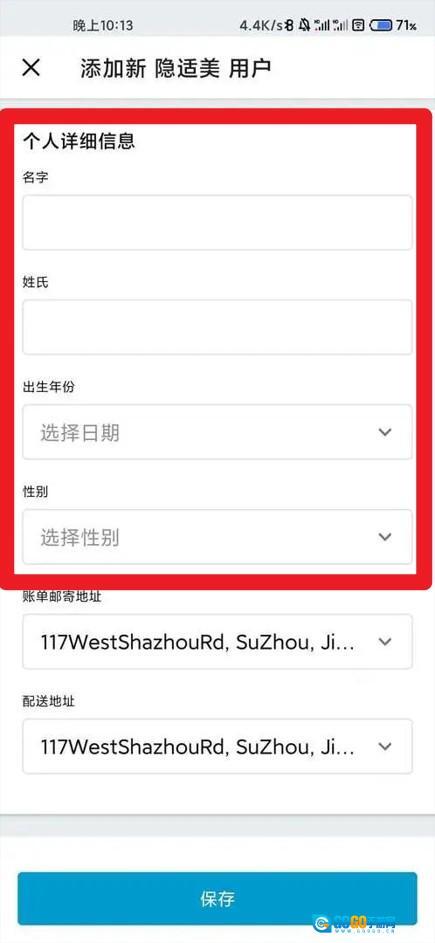Open the 配送地址 delivery address dropdown
The width and height of the screenshot is (435, 943).
tap(217, 746)
